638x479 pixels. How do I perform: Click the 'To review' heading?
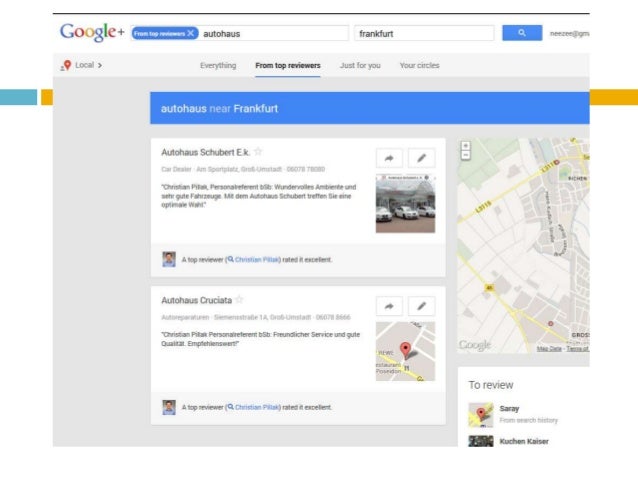coord(491,385)
